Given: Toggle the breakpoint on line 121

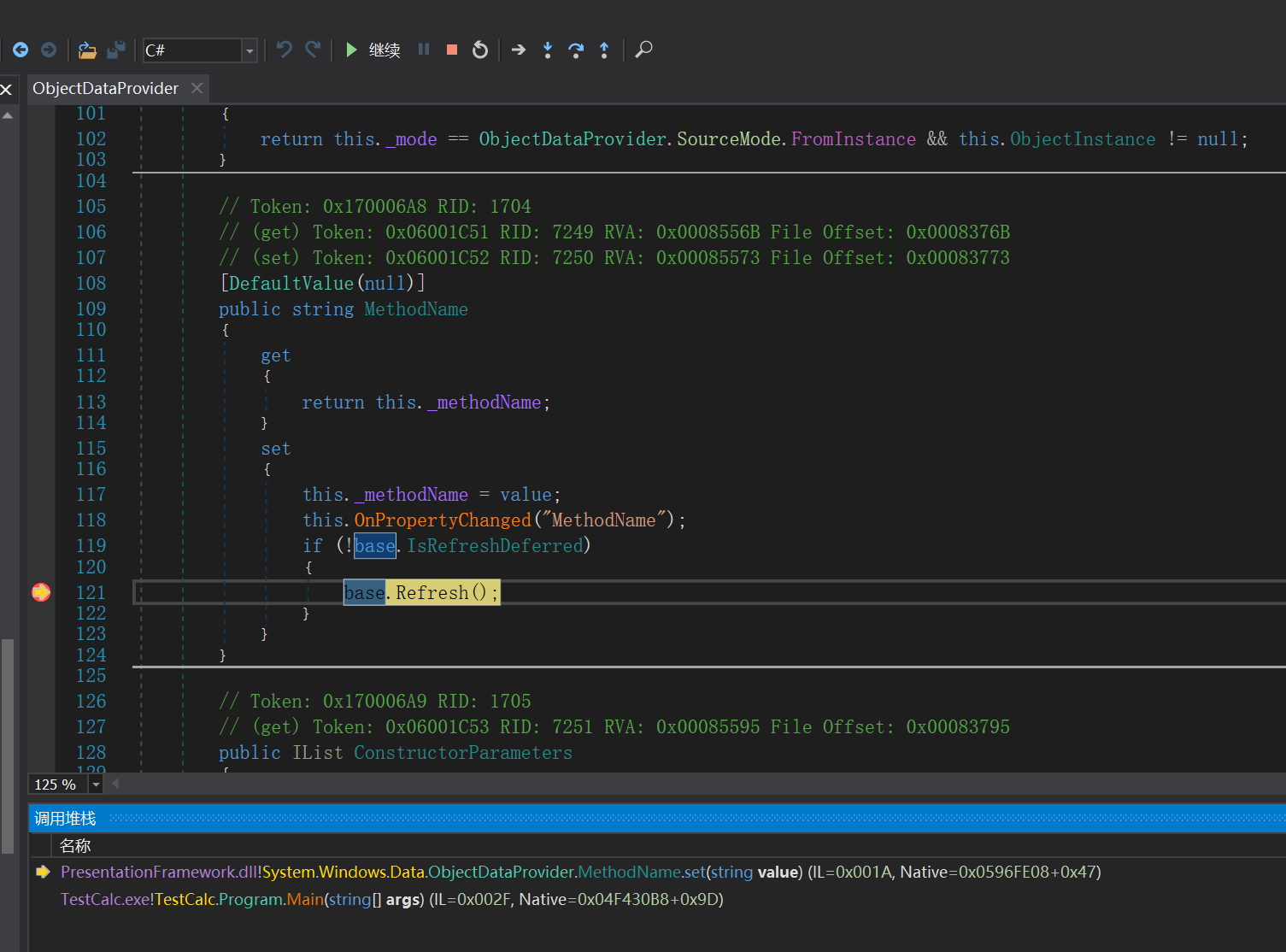Looking at the screenshot, I should pos(41,592).
